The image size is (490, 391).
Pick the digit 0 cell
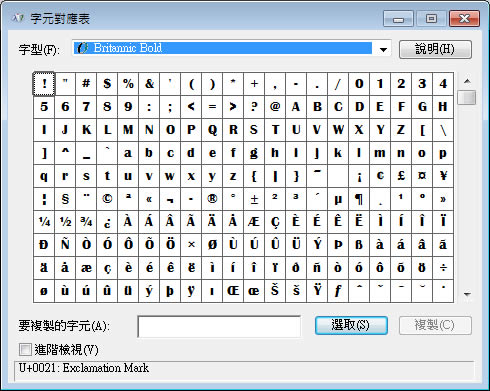(x=359, y=84)
